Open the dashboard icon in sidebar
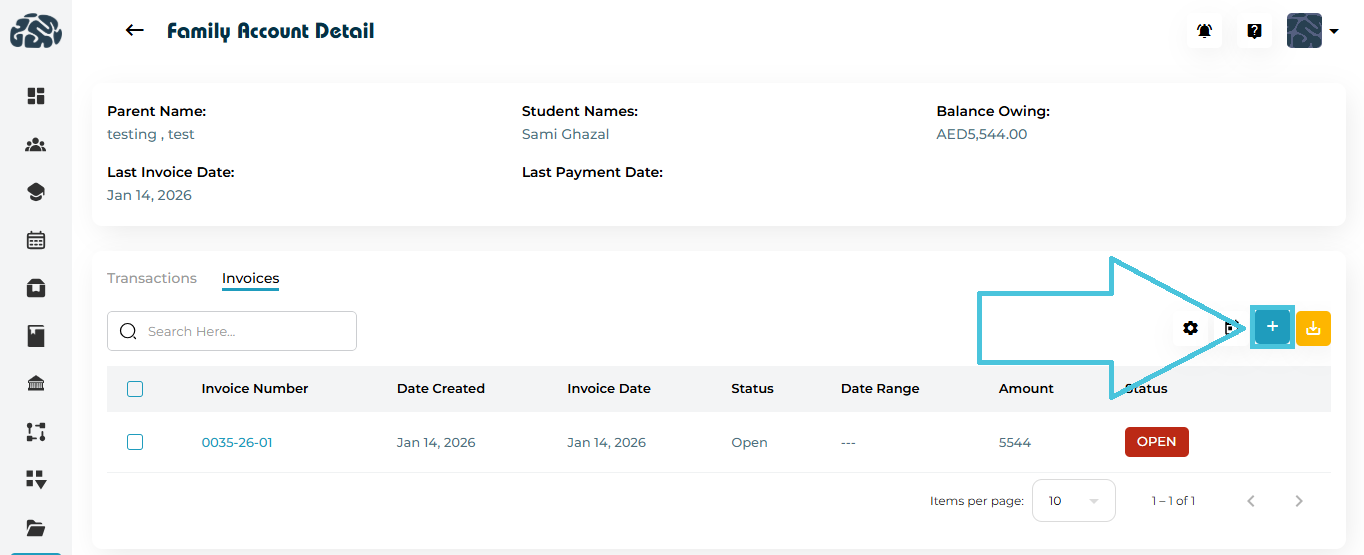The height and width of the screenshot is (555, 1364). click(36, 96)
